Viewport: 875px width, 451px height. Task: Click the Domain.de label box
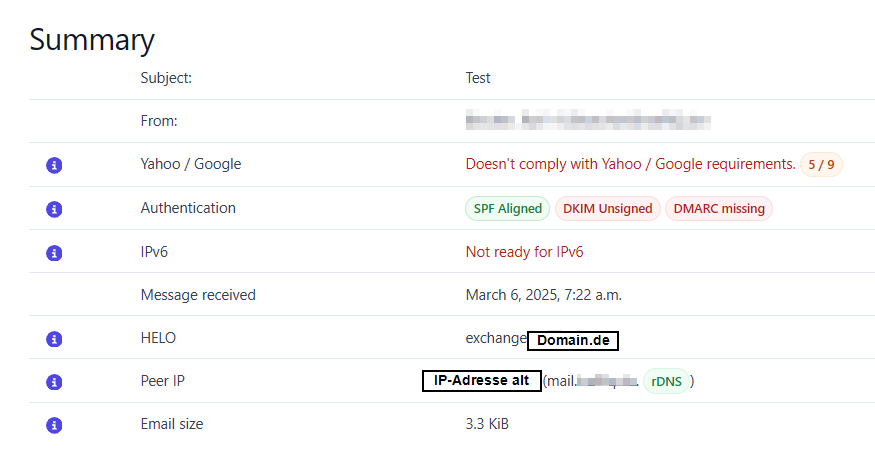[x=573, y=340]
